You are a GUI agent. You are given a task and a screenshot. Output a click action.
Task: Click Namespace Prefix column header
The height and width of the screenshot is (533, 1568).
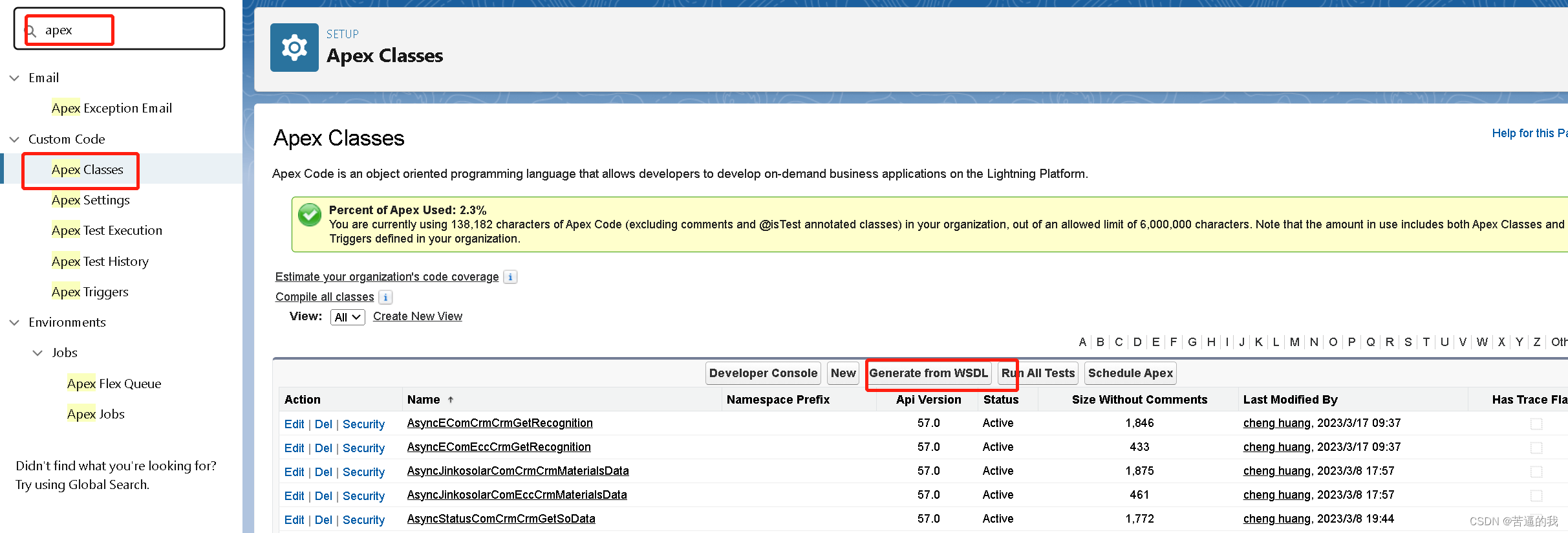778,400
